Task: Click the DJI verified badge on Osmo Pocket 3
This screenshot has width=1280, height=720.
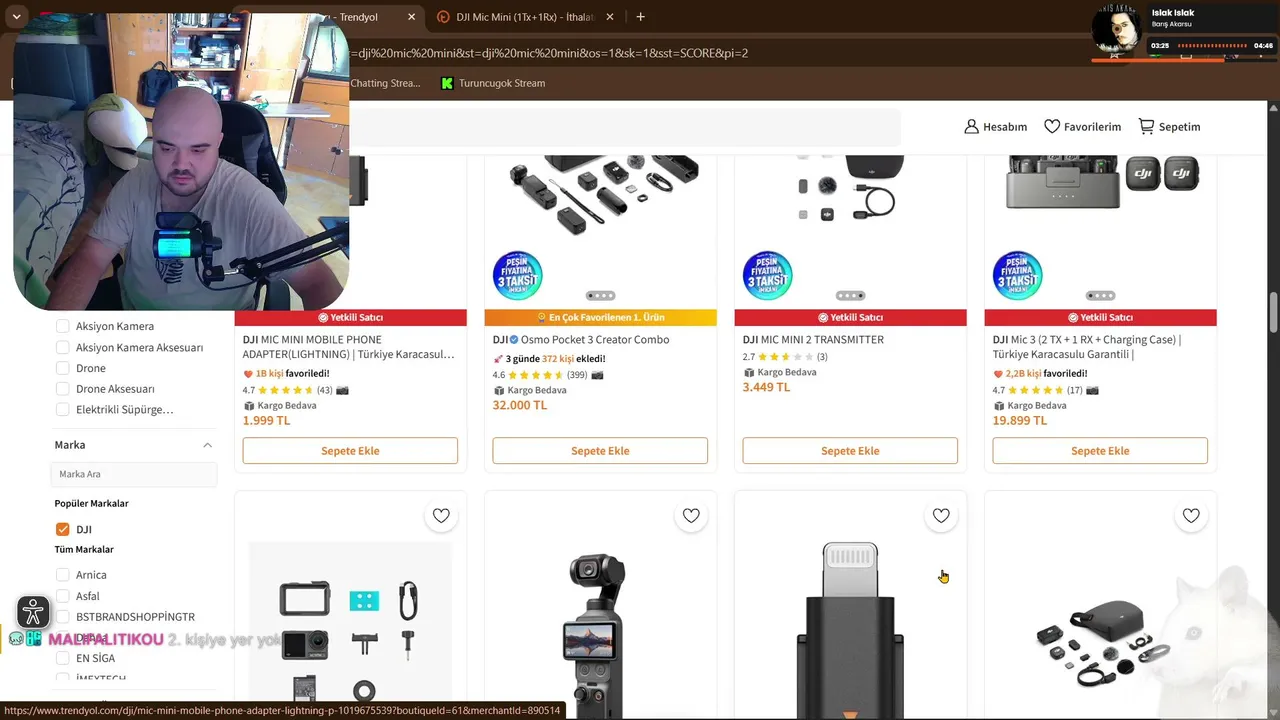Action: point(514,340)
